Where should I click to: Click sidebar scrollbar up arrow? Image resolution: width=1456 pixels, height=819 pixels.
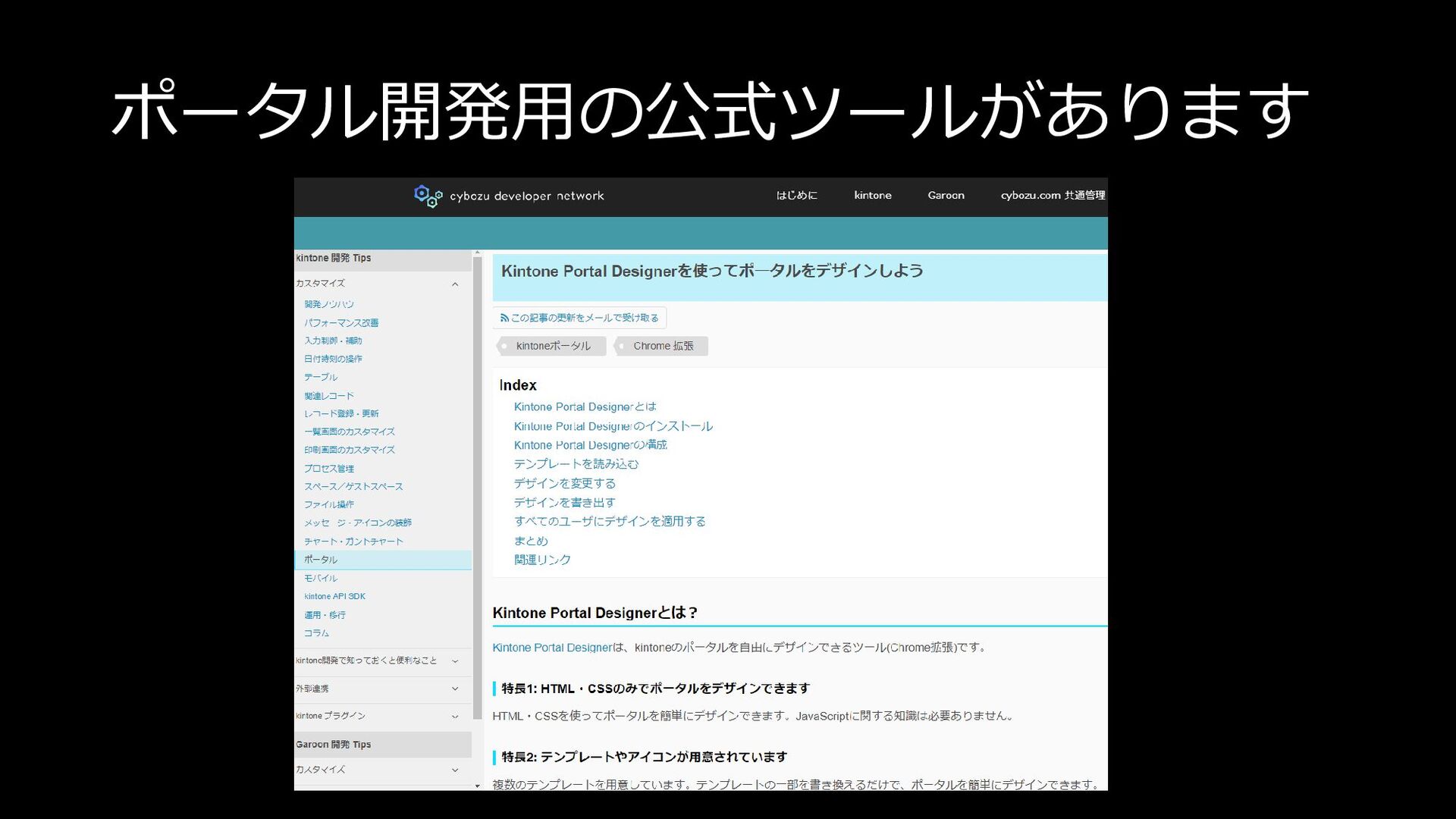pyautogui.click(x=477, y=253)
